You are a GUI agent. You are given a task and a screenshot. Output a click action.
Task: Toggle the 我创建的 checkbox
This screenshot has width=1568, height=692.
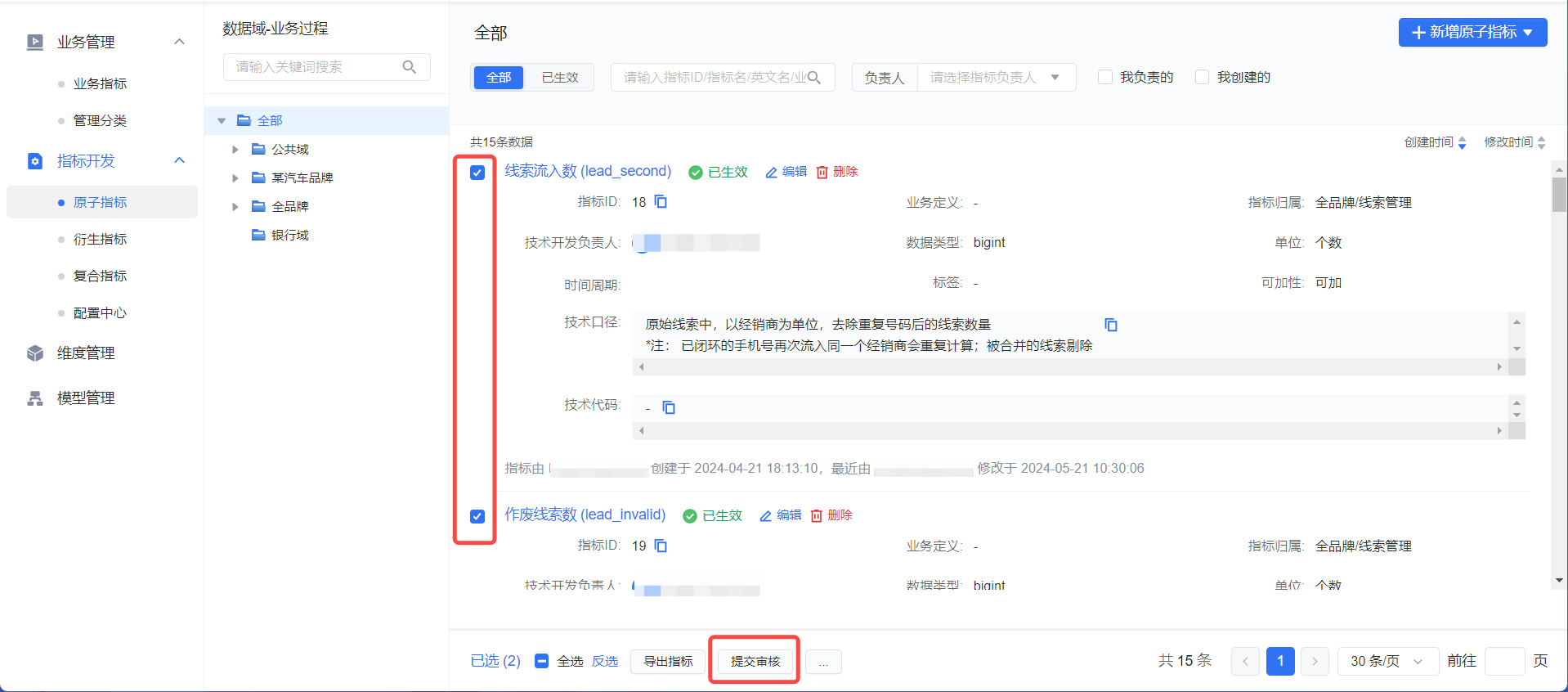click(1202, 77)
